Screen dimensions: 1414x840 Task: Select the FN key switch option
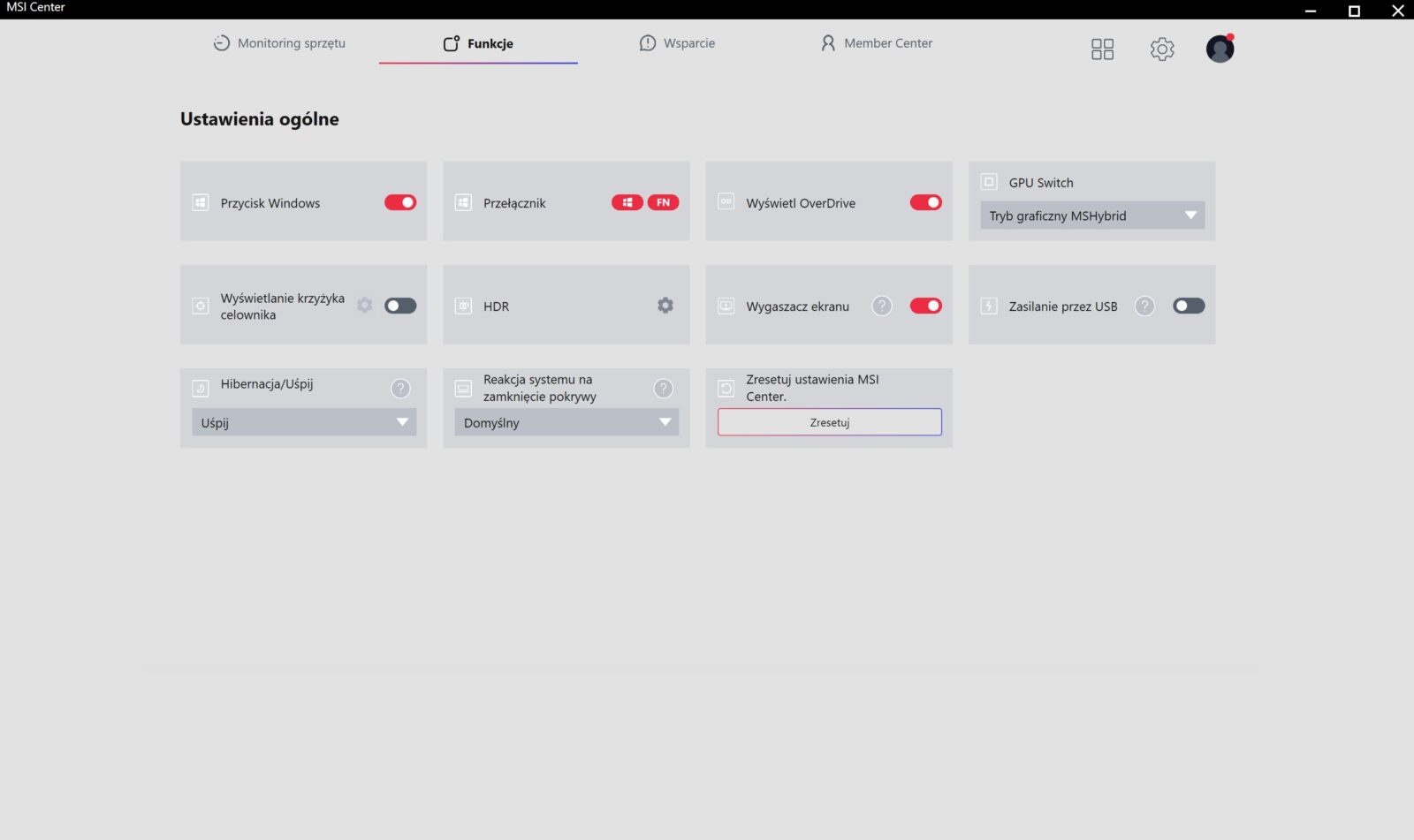tap(663, 202)
